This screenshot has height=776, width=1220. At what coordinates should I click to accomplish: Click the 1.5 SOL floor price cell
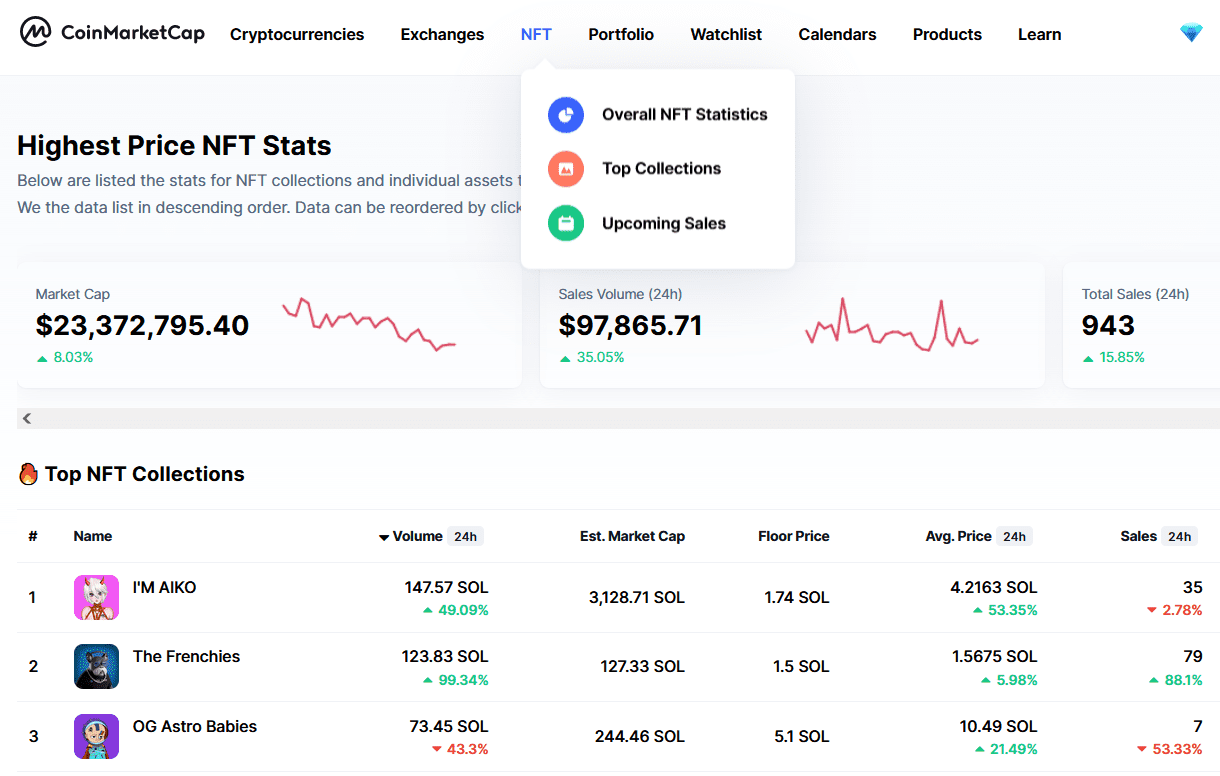pyautogui.click(x=801, y=666)
